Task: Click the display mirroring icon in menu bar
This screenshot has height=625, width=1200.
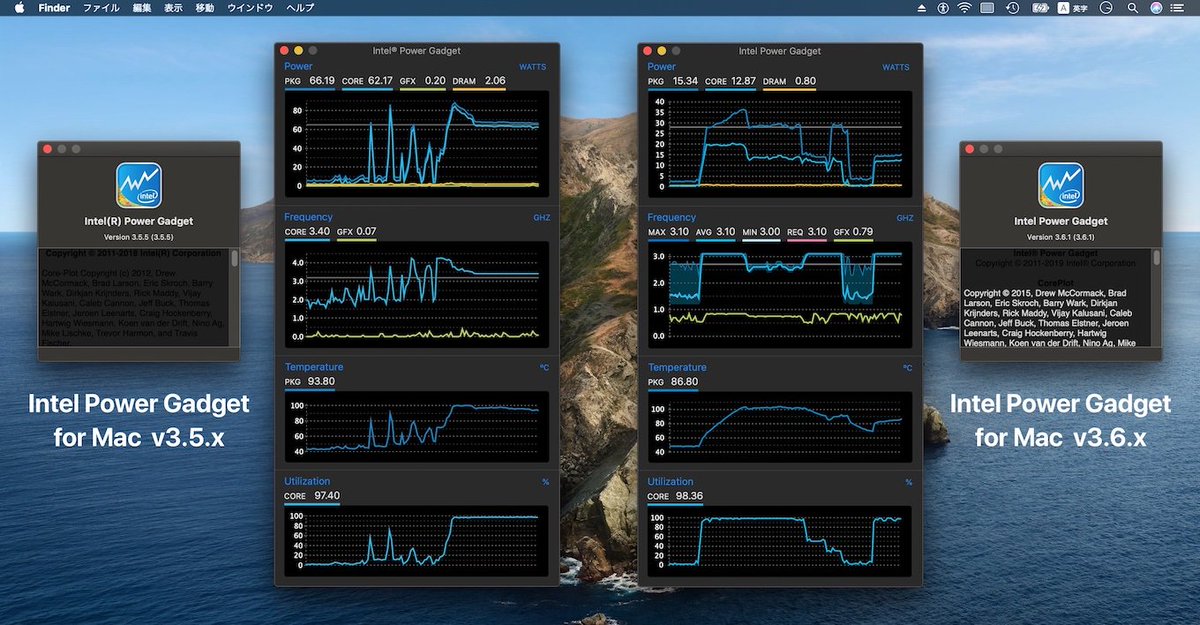Action: tap(987, 8)
